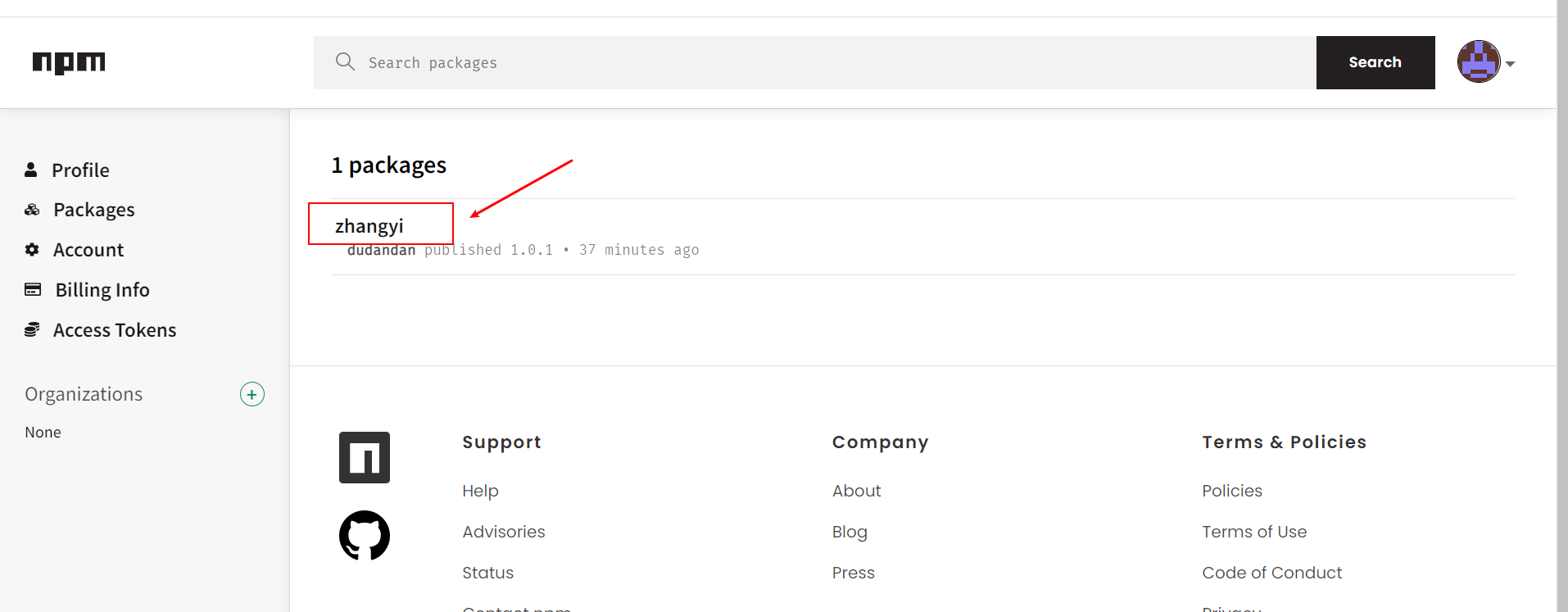
Task: Open the Code of Conduct link
Action: [x=1271, y=573]
